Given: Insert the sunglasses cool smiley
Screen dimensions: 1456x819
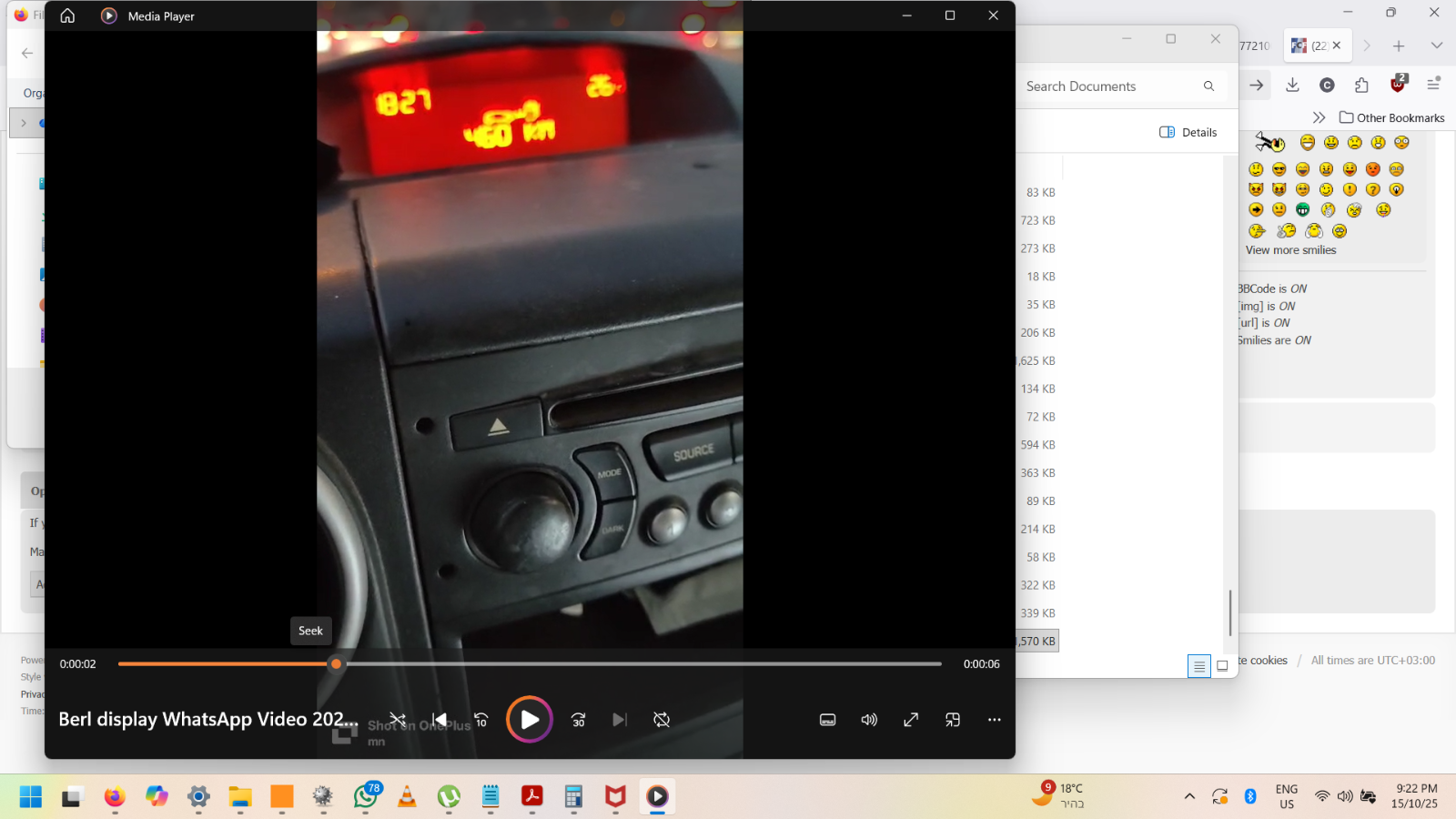Looking at the screenshot, I should pyautogui.click(x=1279, y=169).
